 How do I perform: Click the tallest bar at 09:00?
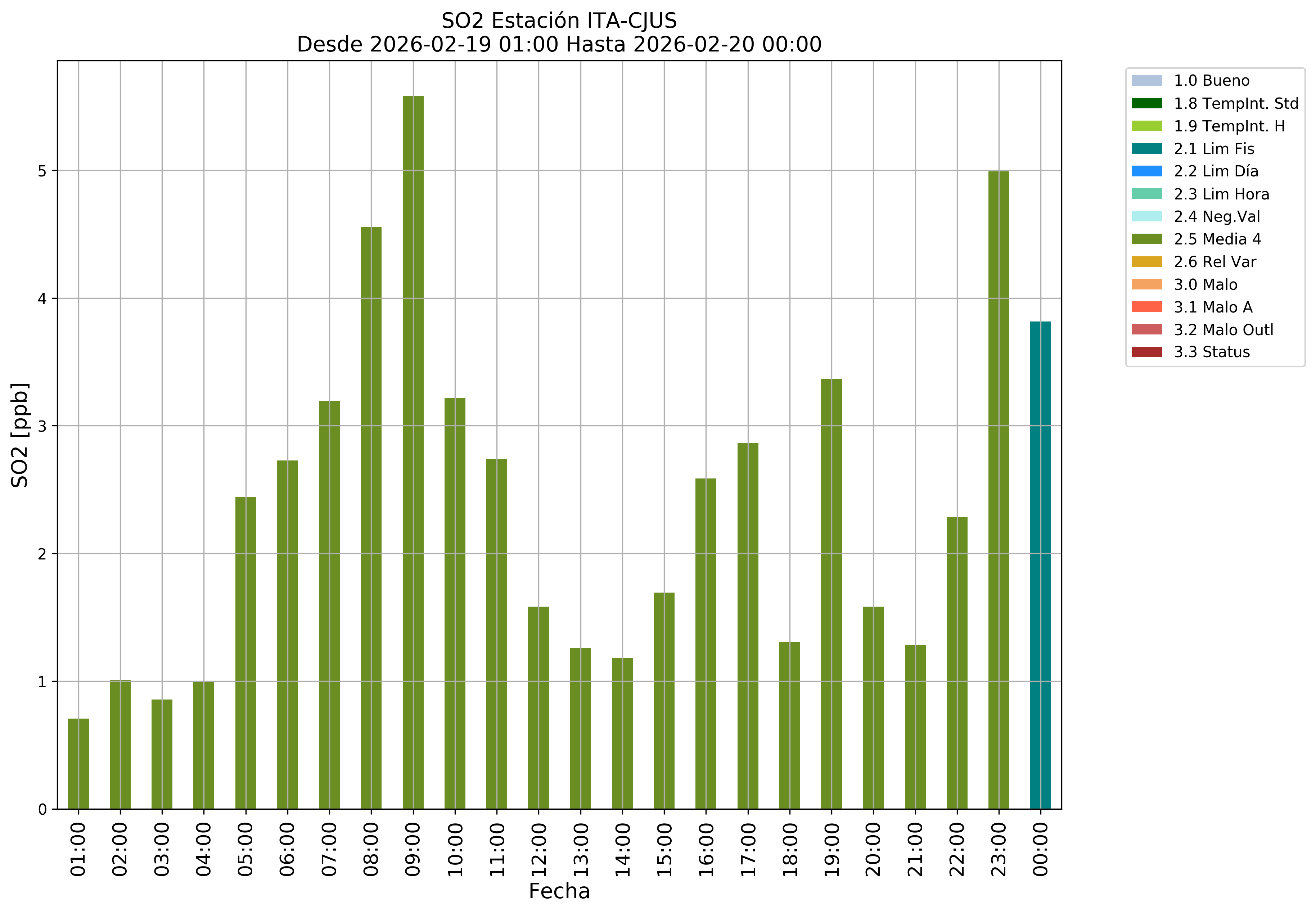click(x=413, y=452)
